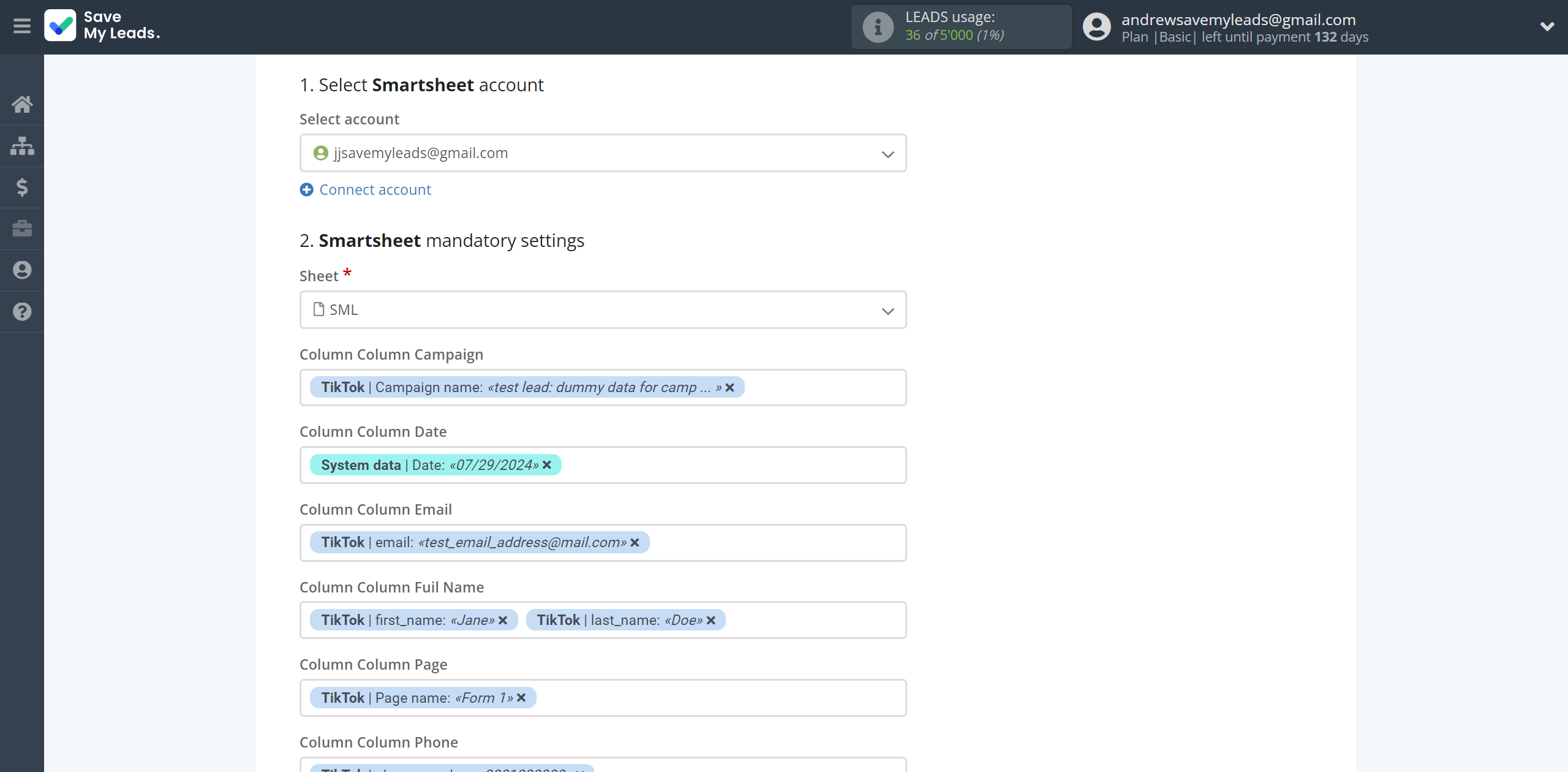
Task: Remove the TikTok email tag
Action: (635, 543)
